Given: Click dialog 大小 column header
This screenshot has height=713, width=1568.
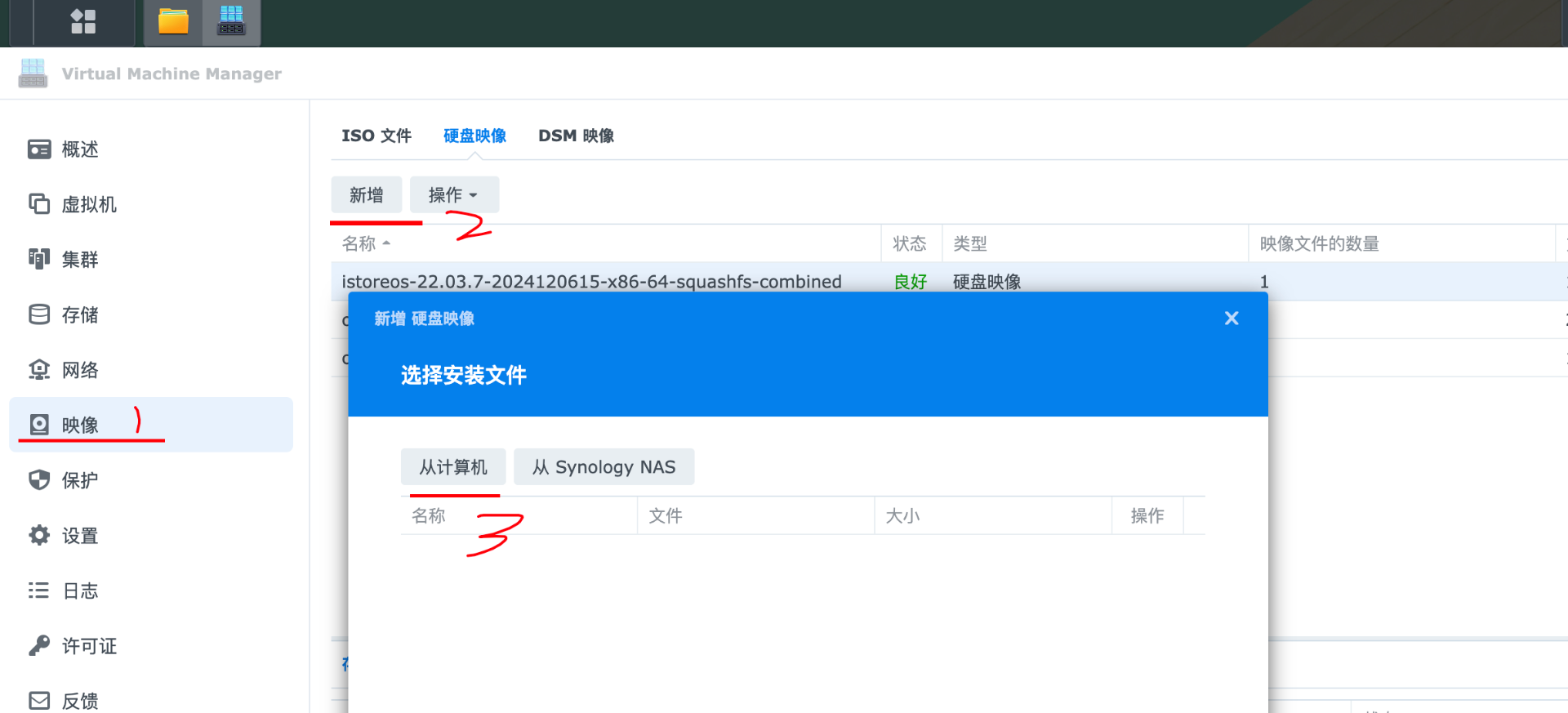Looking at the screenshot, I should point(993,516).
